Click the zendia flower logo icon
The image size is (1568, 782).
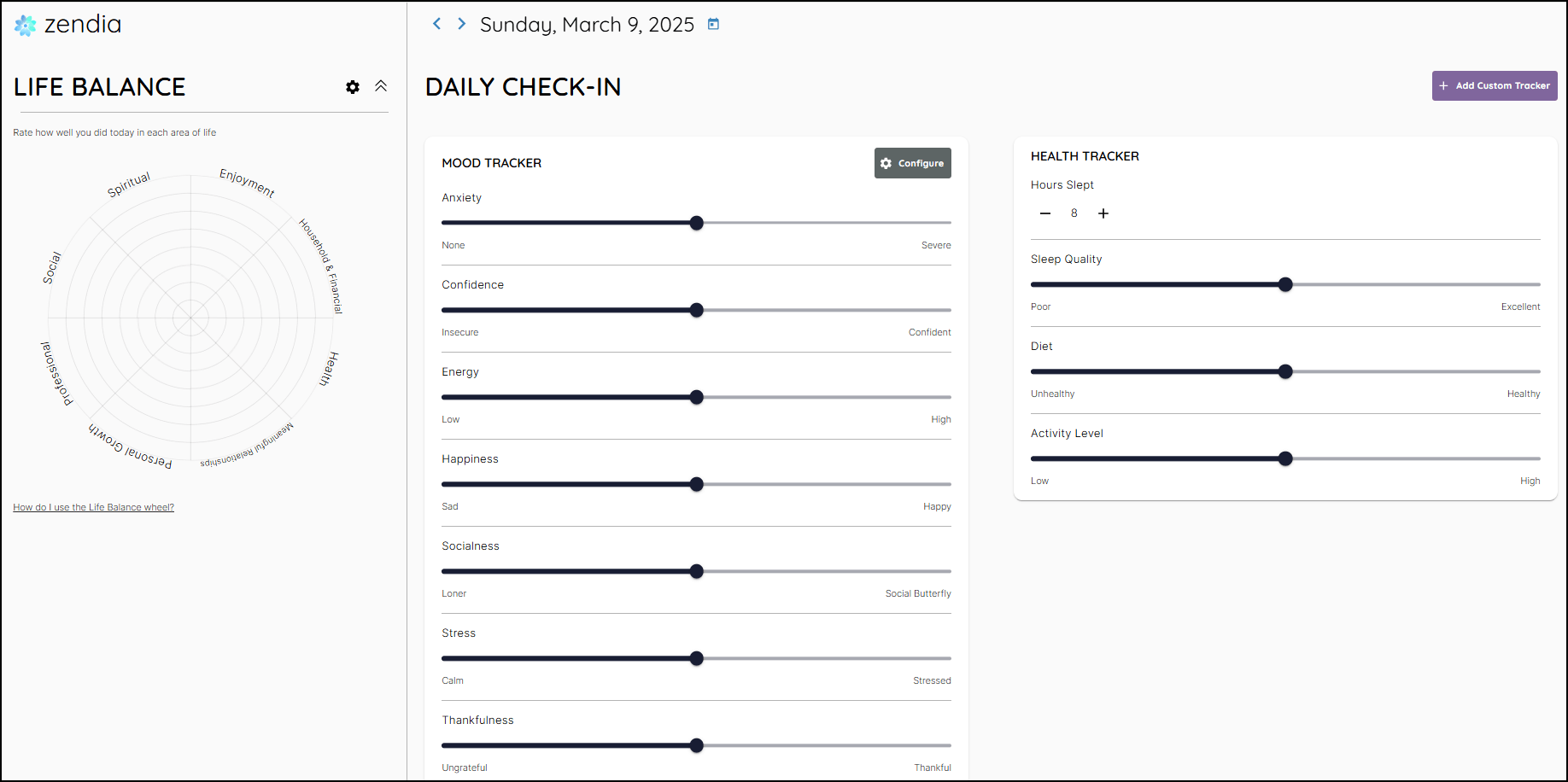(26, 26)
